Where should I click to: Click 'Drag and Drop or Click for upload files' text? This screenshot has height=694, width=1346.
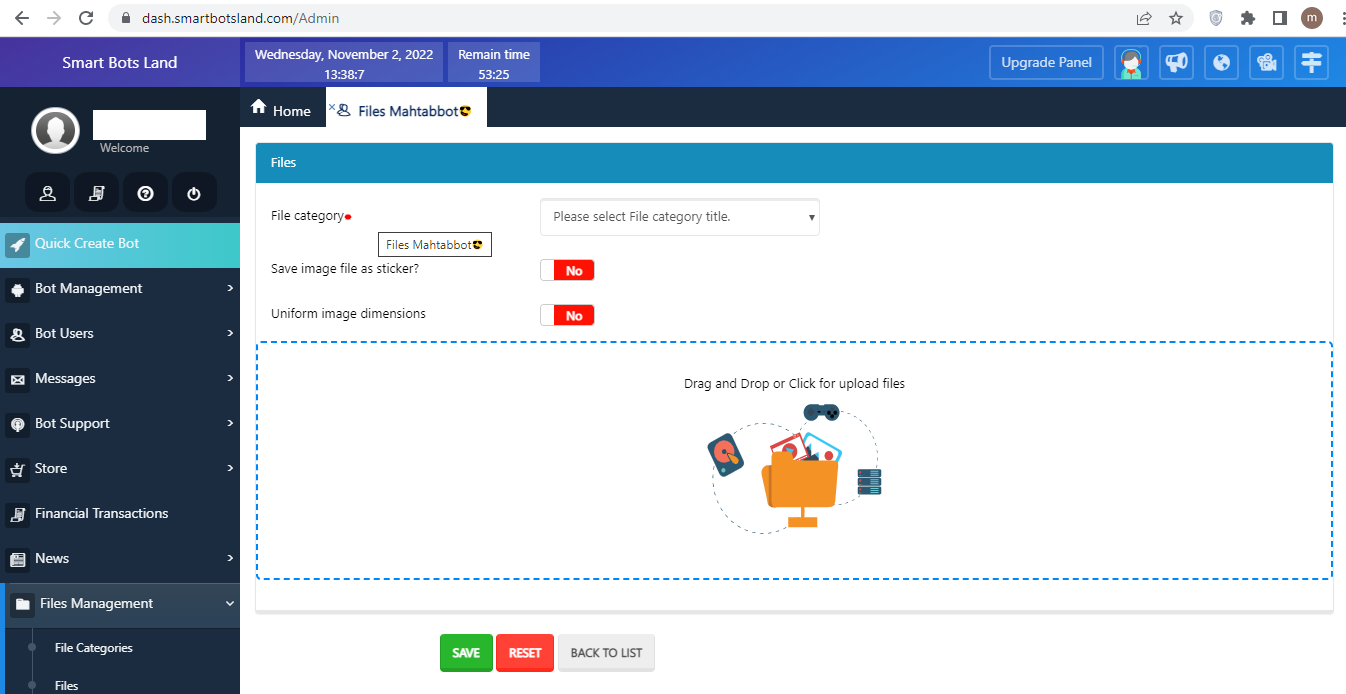794,383
